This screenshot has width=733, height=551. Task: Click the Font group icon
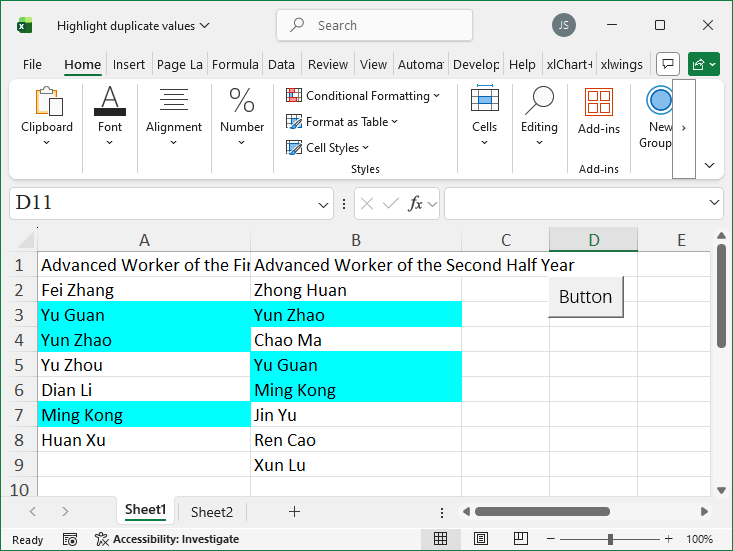[x=110, y=102]
